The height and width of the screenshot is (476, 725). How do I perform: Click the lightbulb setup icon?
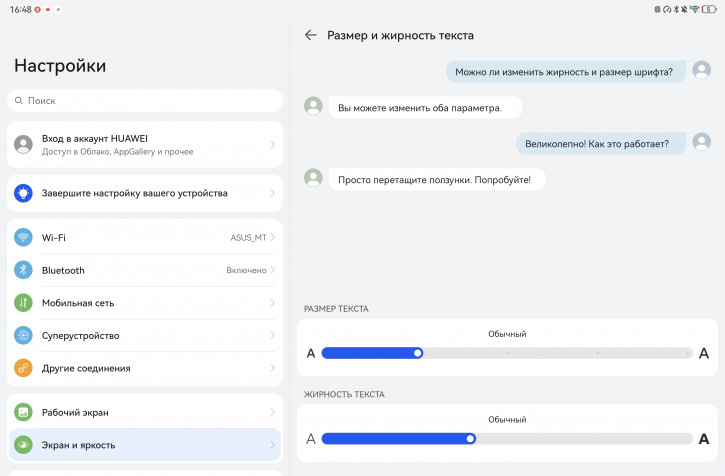pyautogui.click(x=23, y=193)
